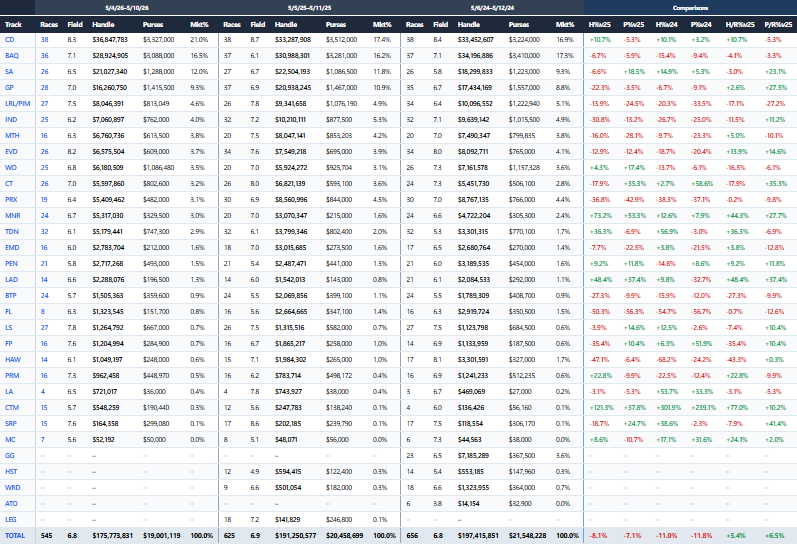This screenshot has height=544, width=797.
Task: Open the FL track link
Action: 8,312
